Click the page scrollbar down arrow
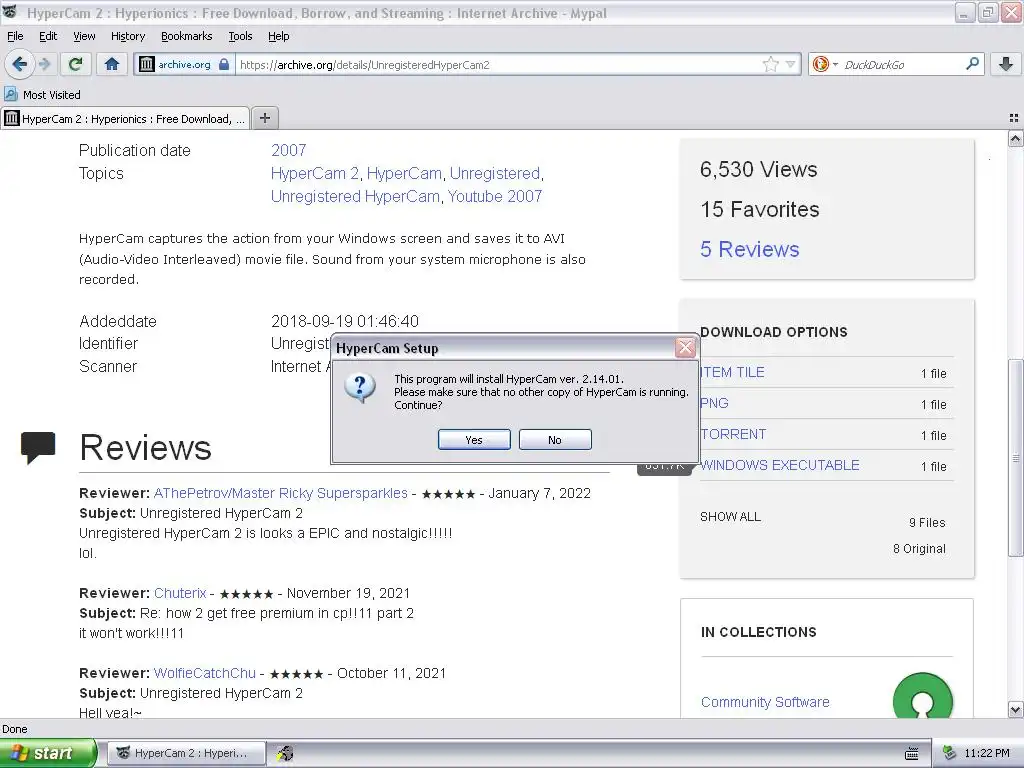This screenshot has width=1024, height=768. pyautogui.click(x=1015, y=709)
